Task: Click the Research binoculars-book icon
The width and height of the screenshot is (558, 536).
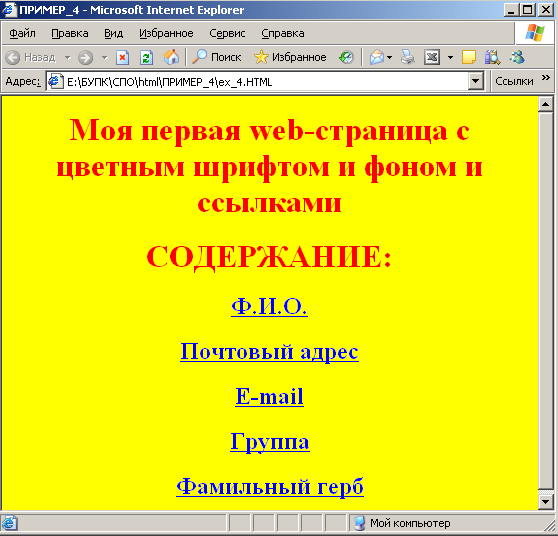Action: (x=493, y=57)
